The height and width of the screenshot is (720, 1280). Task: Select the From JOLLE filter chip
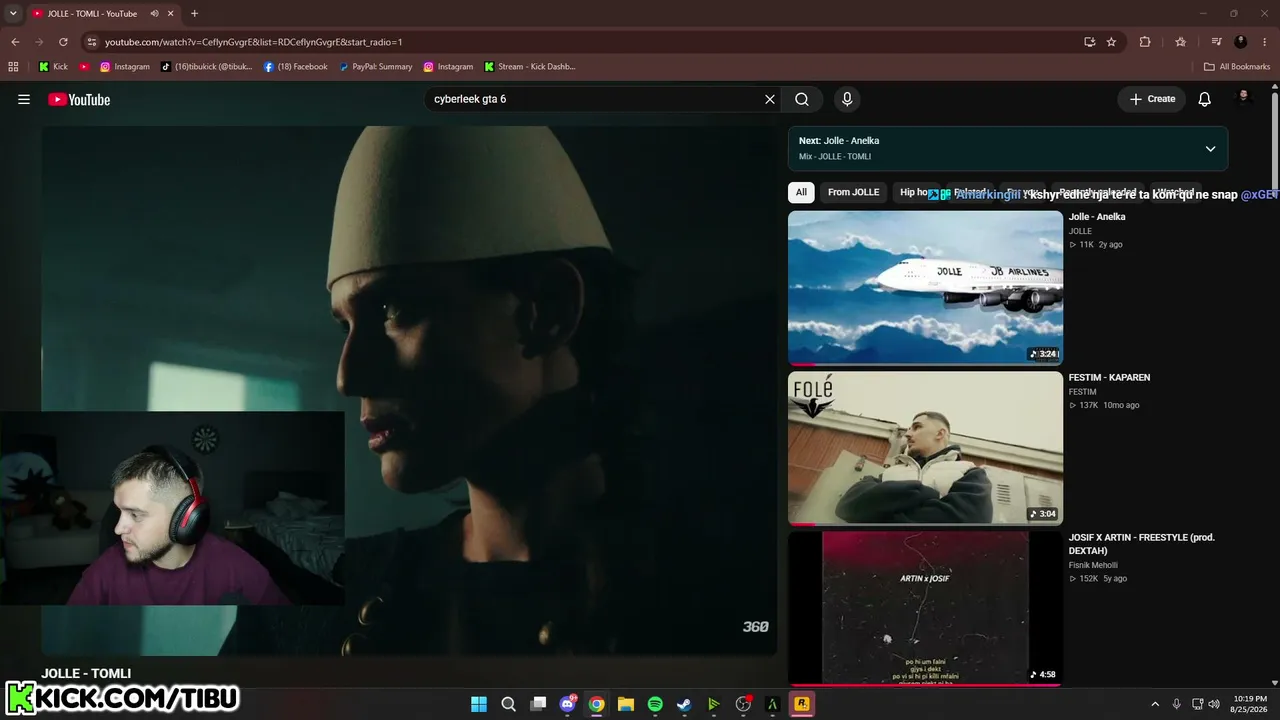[x=853, y=192]
